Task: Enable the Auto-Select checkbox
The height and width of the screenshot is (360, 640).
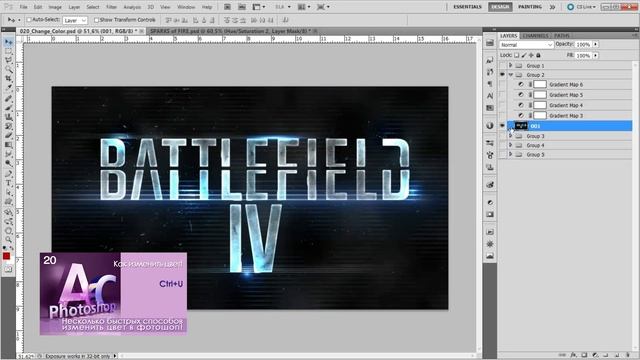Action: 29,20
